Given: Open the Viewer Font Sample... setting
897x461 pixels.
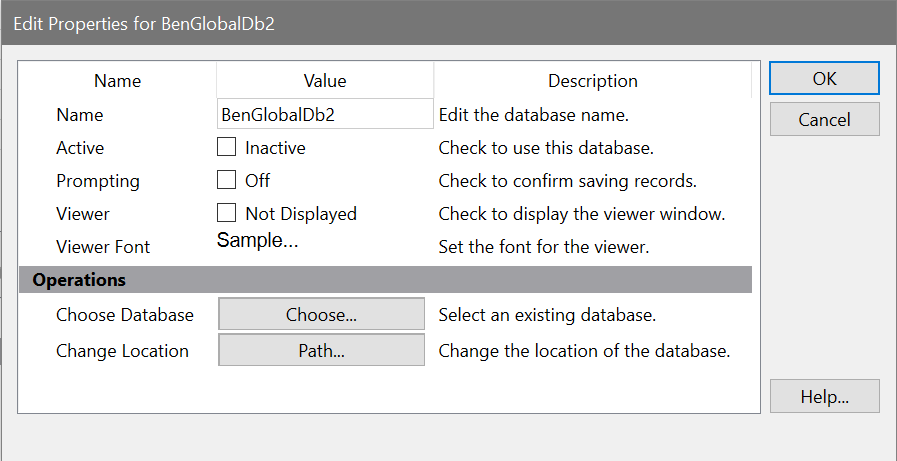Looking at the screenshot, I should click(x=259, y=241).
